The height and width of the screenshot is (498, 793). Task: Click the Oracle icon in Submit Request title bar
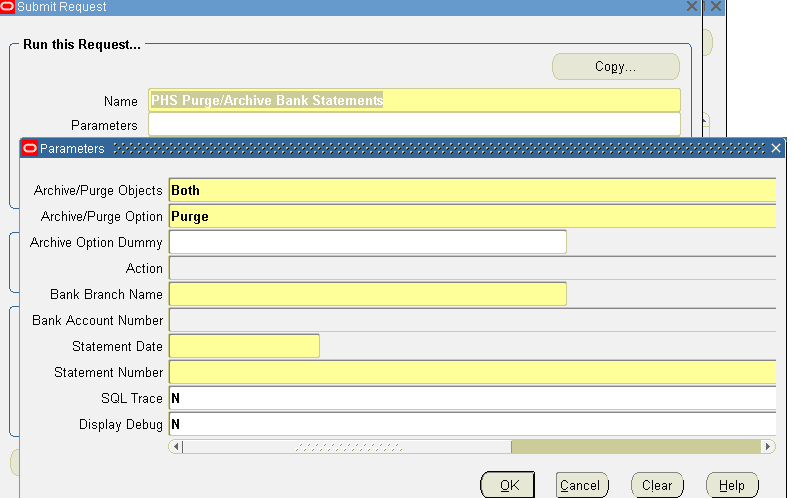pos(7,6)
